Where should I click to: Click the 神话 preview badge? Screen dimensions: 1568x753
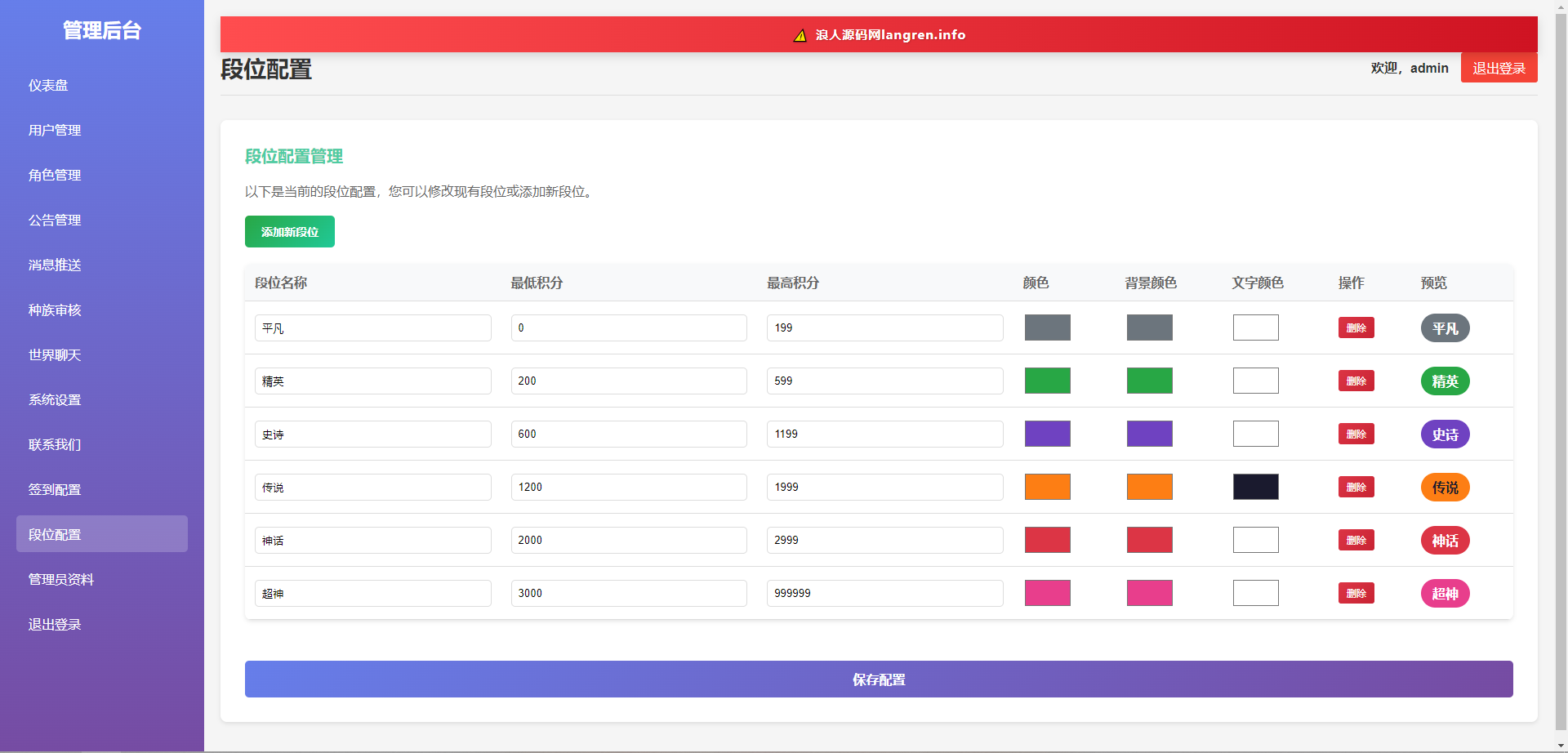click(x=1445, y=541)
